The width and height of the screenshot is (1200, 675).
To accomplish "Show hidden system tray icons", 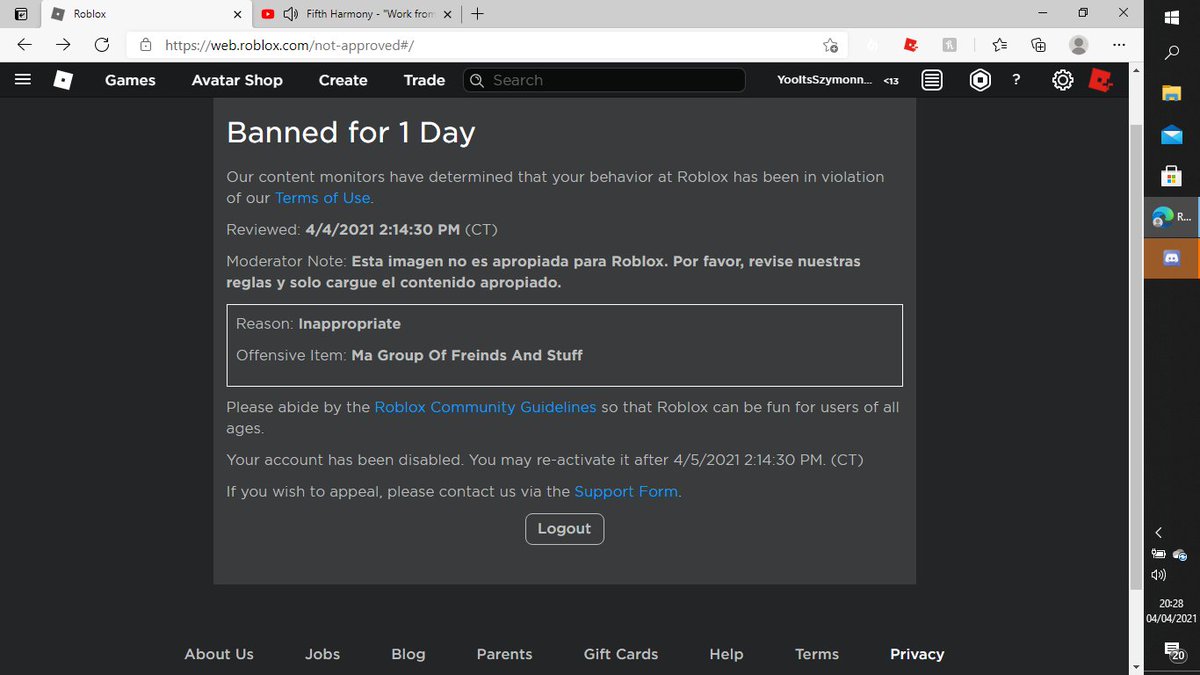I will coord(1159,532).
